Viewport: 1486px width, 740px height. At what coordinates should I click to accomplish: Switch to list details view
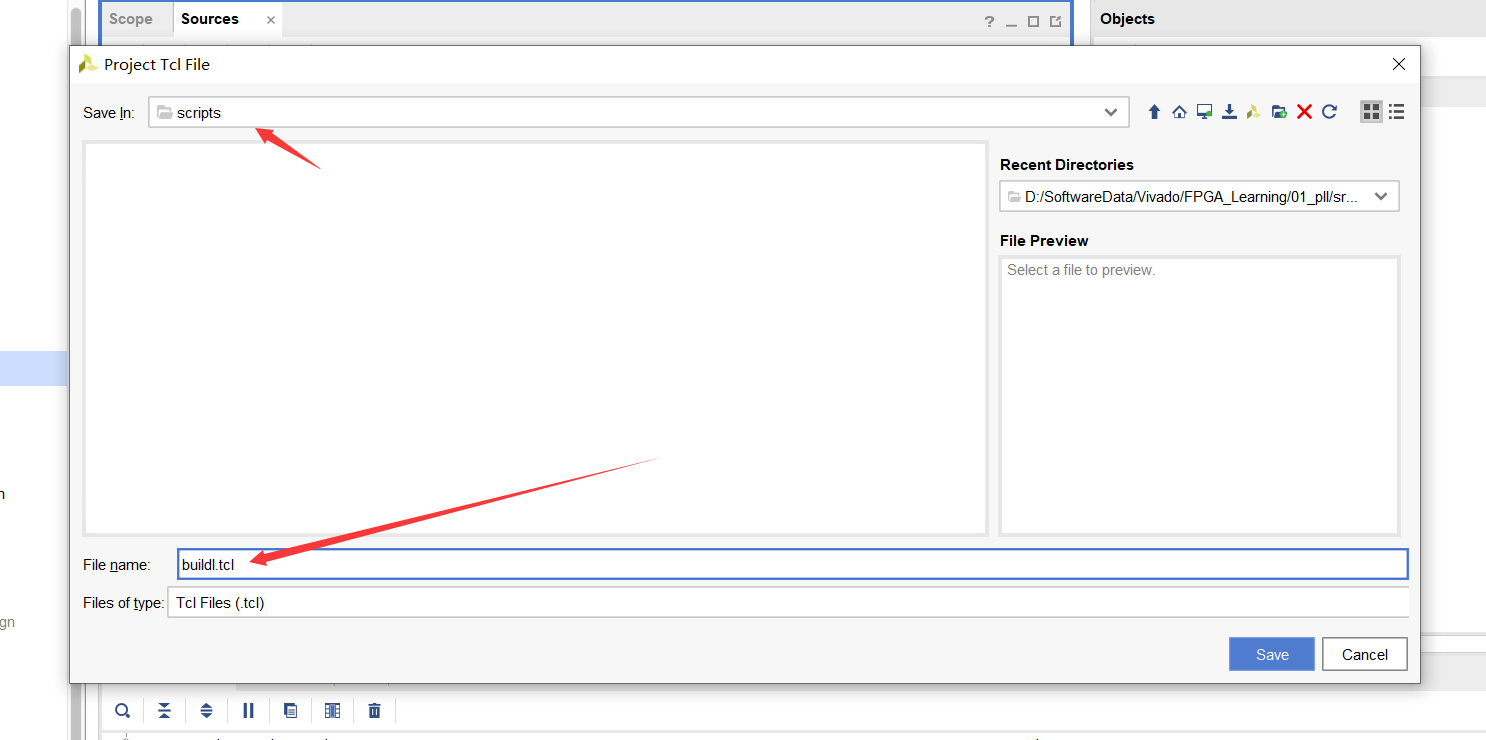pyautogui.click(x=1396, y=112)
